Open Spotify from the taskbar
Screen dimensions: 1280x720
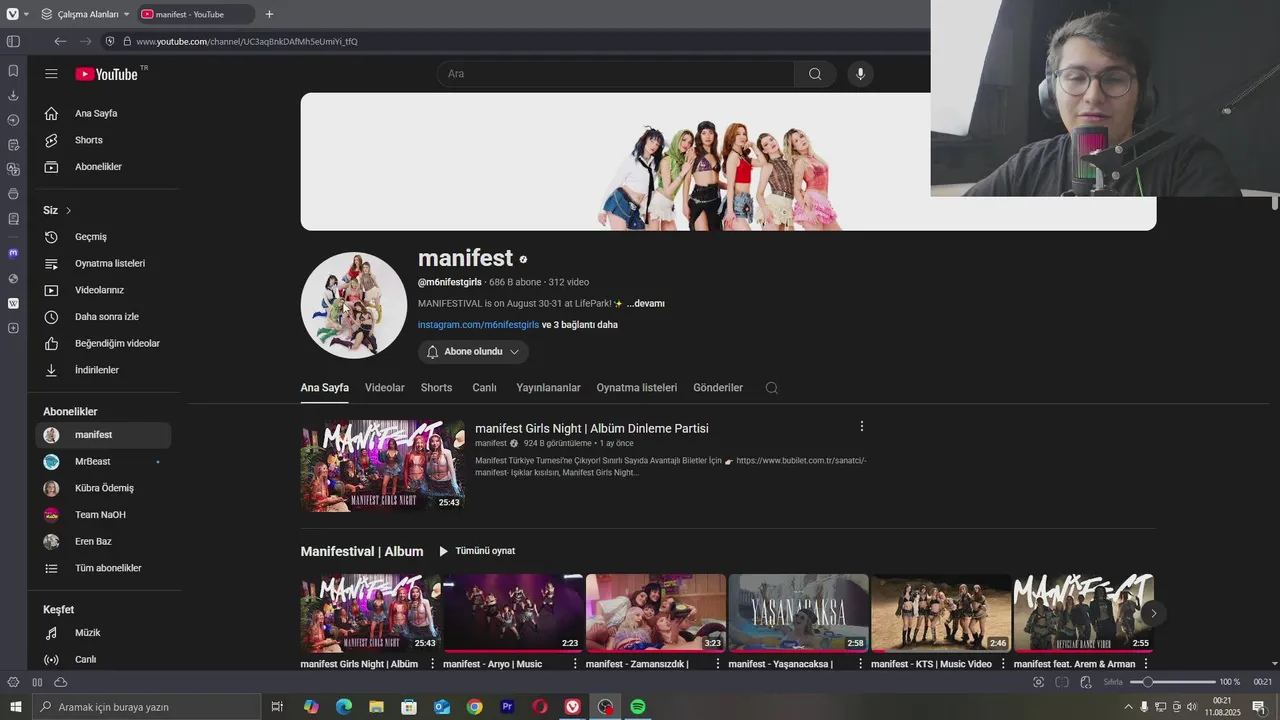tap(638, 707)
